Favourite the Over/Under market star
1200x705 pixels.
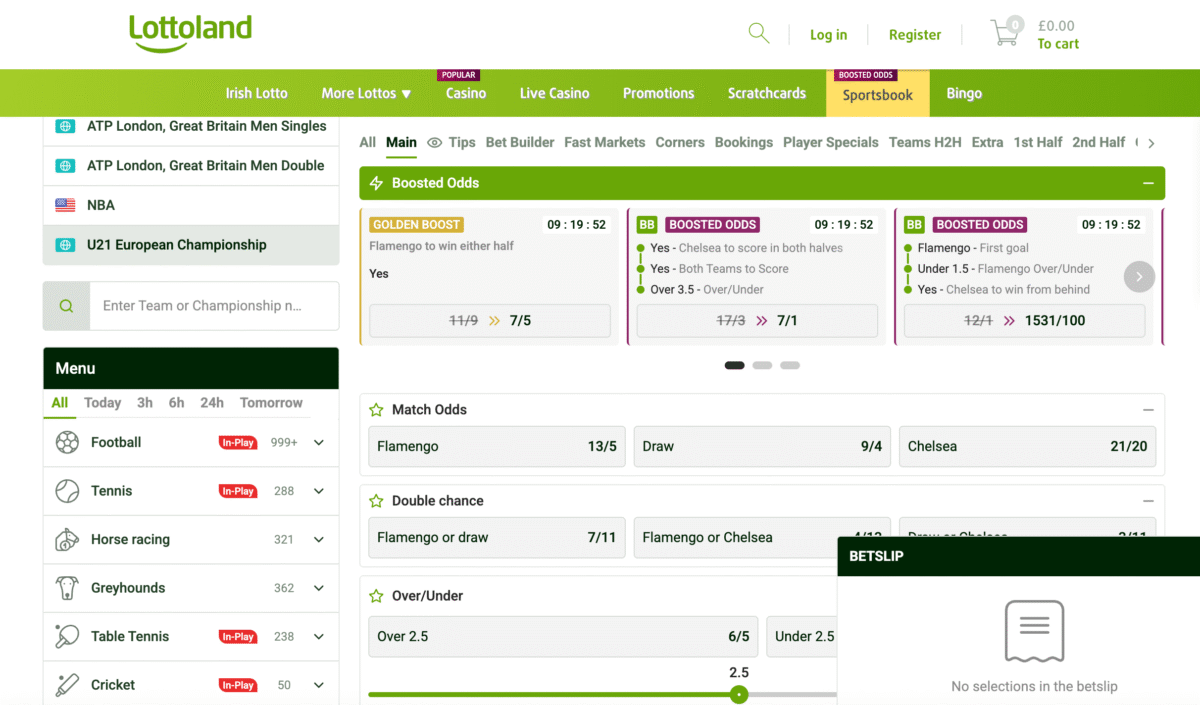click(376, 596)
